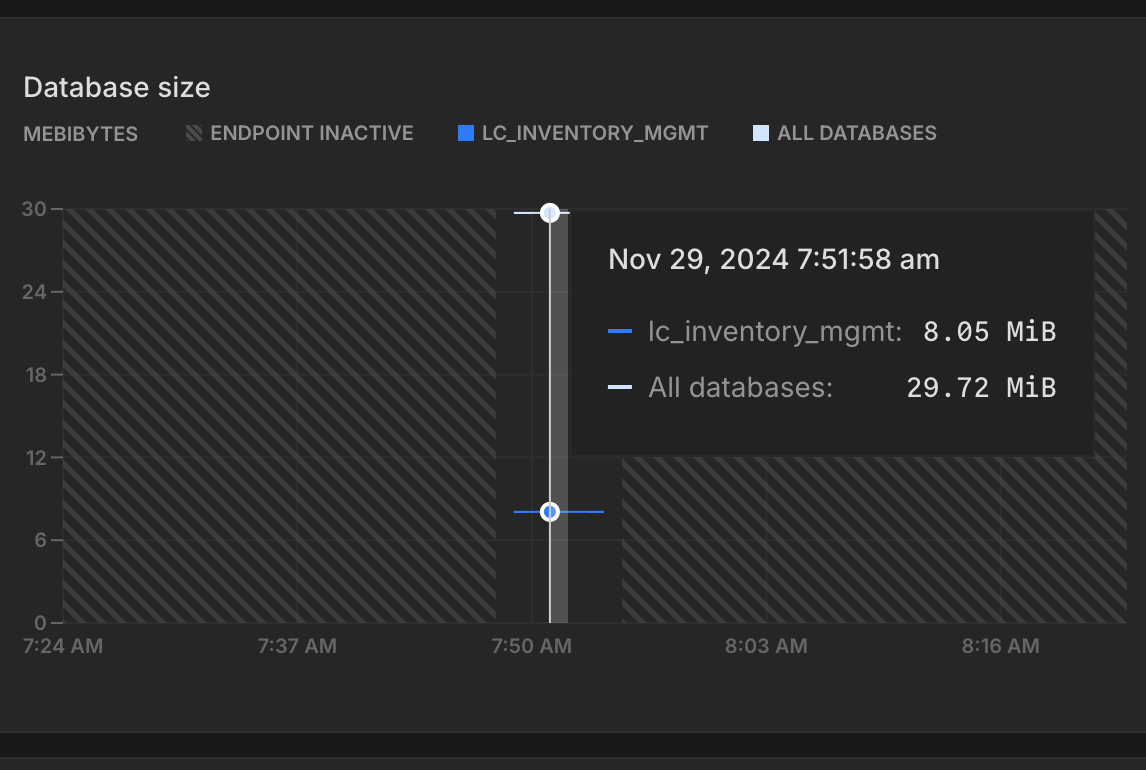
Task: Click the 7:24 AM time axis label
Action: click(62, 646)
